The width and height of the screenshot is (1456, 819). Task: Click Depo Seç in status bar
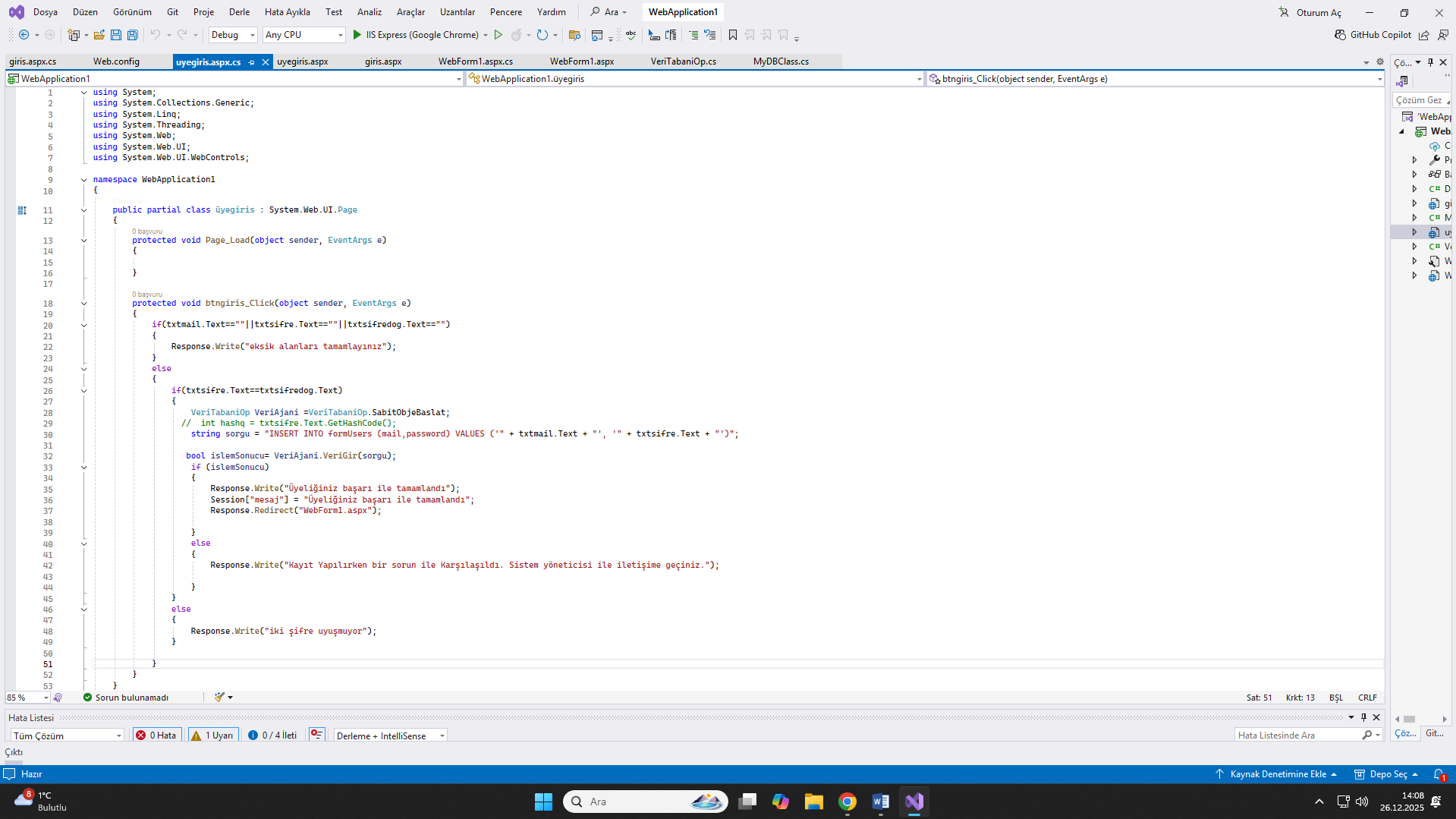(1386, 774)
